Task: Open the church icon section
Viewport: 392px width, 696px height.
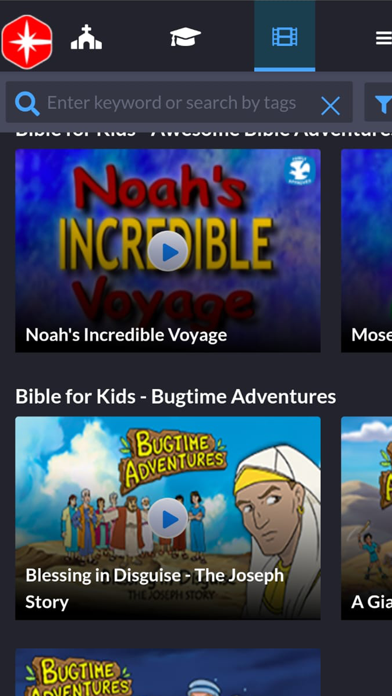Action: pyautogui.click(x=86, y=37)
